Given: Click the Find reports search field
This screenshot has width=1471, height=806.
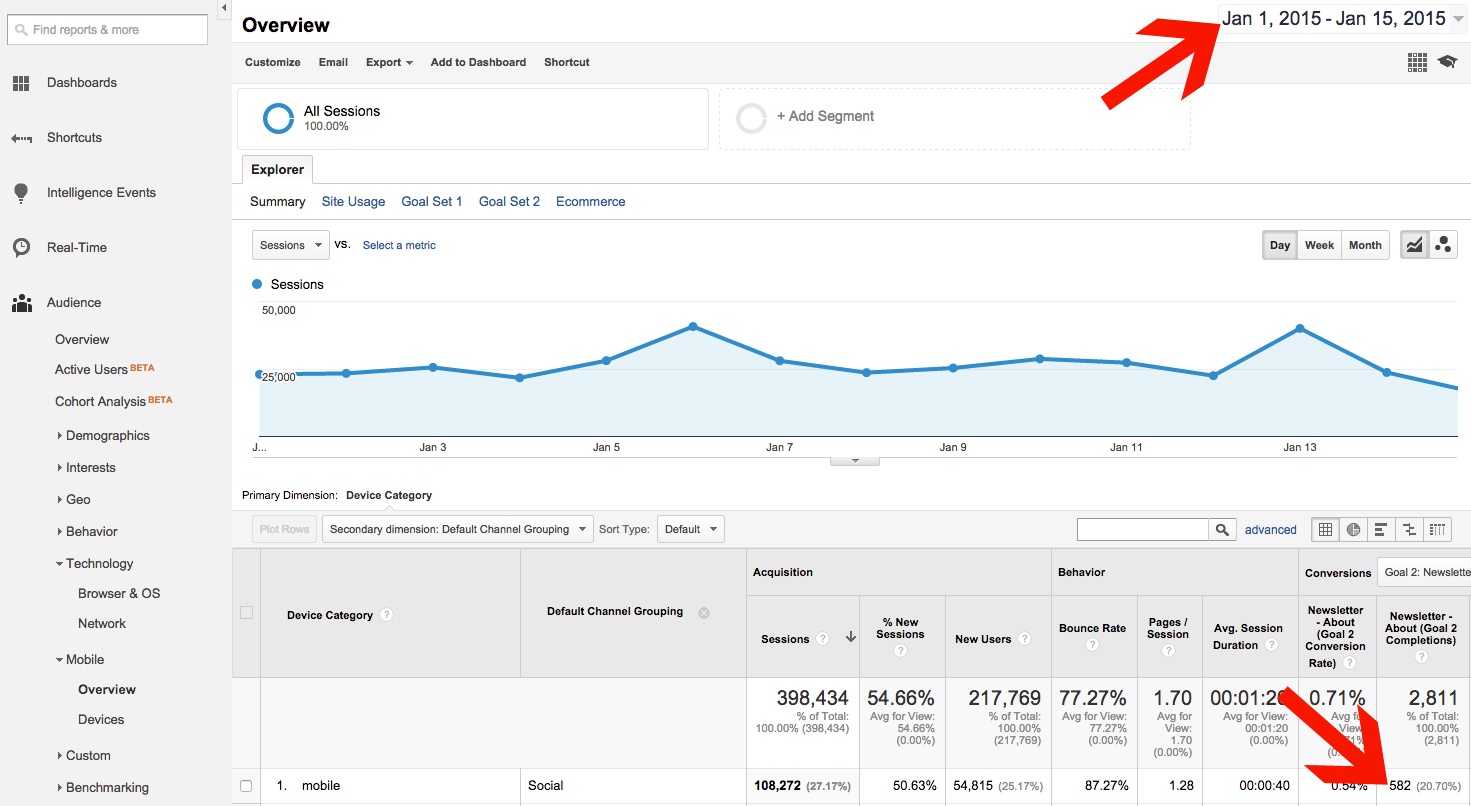Looking at the screenshot, I should click(x=108, y=30).
